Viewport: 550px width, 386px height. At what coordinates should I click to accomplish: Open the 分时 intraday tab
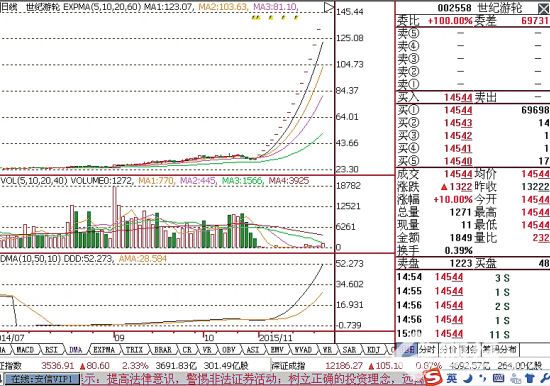427,349
